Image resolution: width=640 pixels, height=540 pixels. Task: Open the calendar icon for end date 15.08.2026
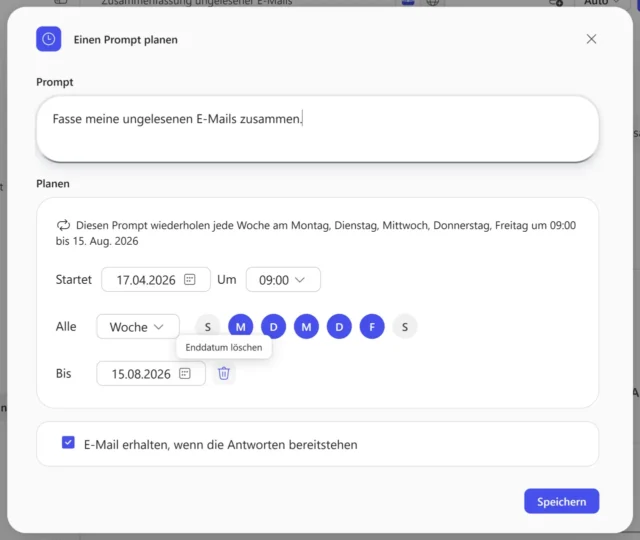[185, 373]
